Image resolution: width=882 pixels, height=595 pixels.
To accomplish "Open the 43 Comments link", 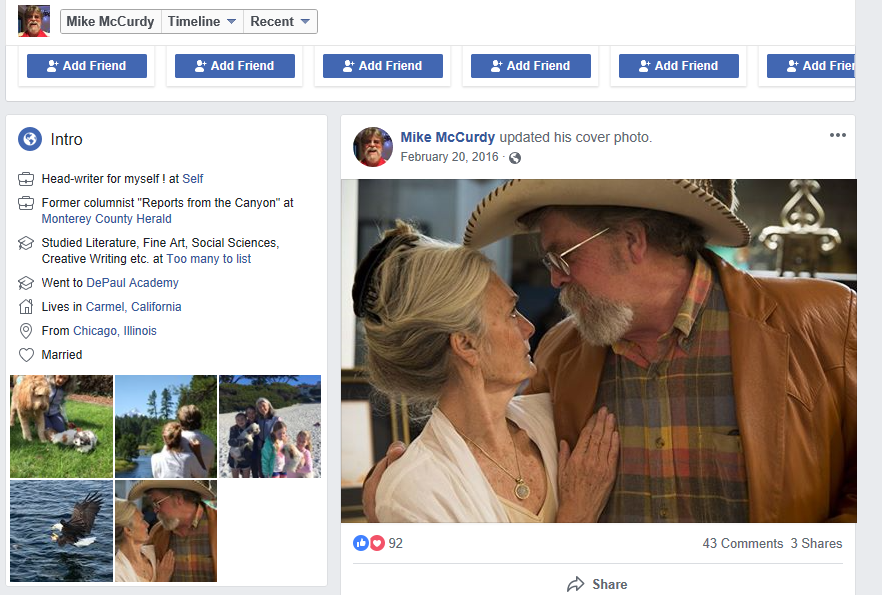I will click(742, 543).
